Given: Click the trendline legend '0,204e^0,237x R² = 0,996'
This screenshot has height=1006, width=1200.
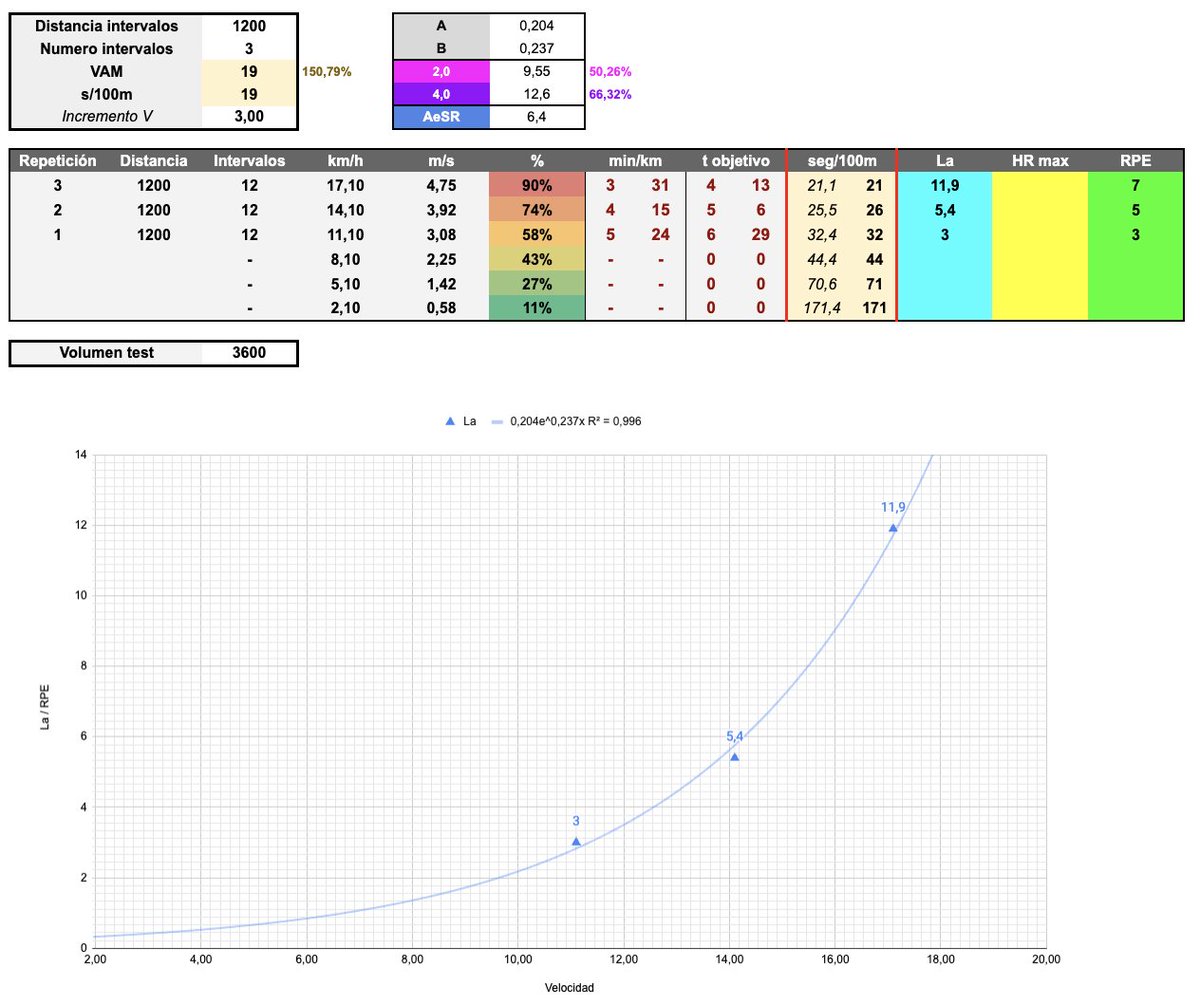Looking at the screenshot, I should coord(566,422).
